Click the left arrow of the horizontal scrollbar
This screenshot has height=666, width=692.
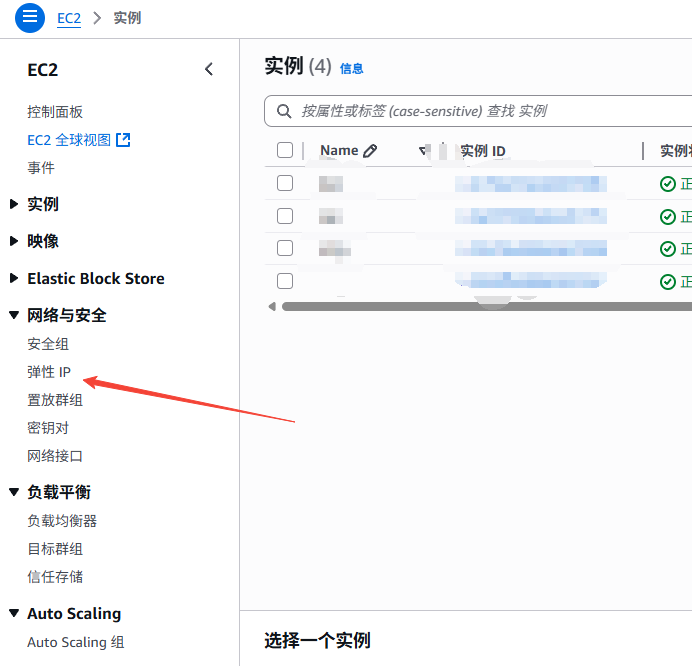pos(272,306)
